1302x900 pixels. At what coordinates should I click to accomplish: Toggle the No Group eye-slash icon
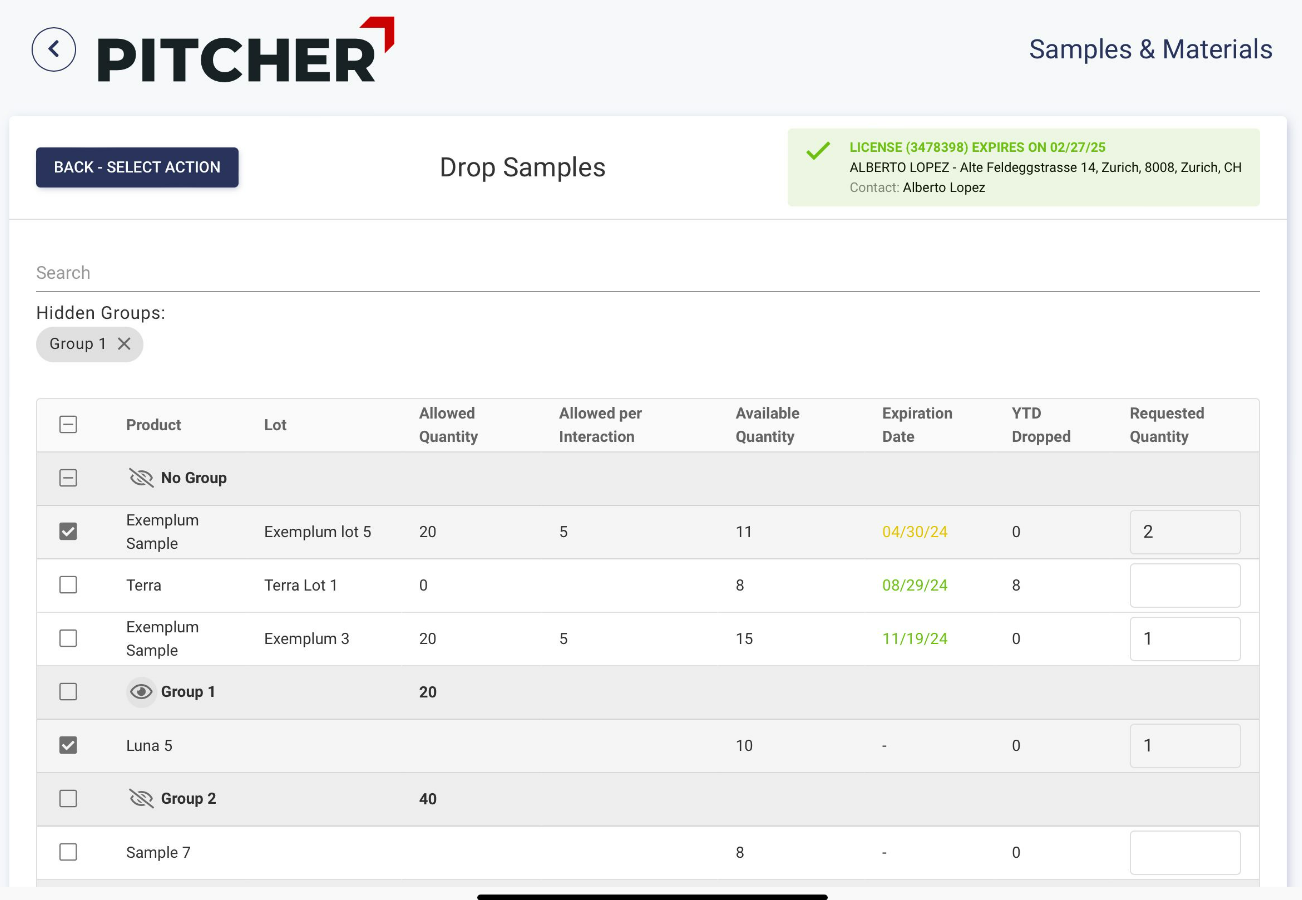tap(141, 478)
